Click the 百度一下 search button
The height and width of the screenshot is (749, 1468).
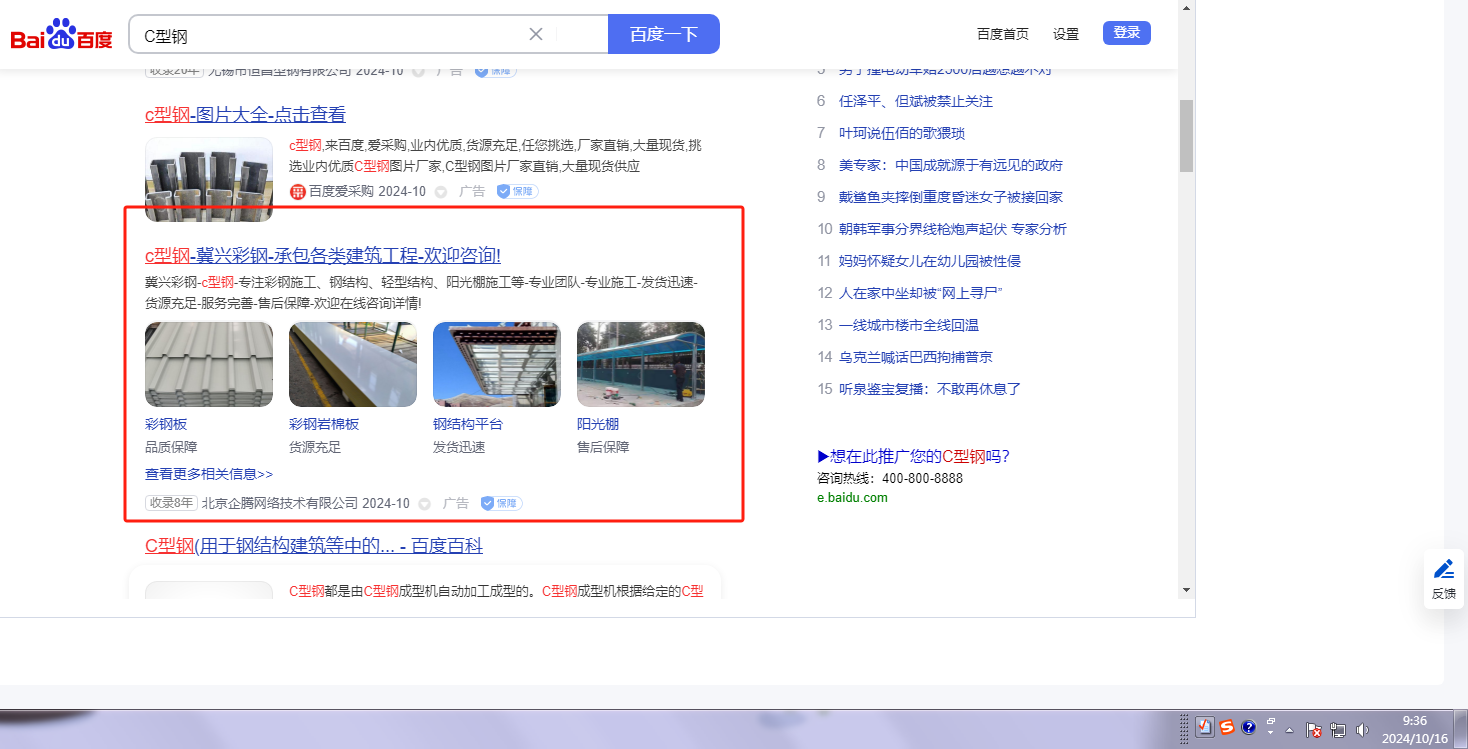click(663, 34)
